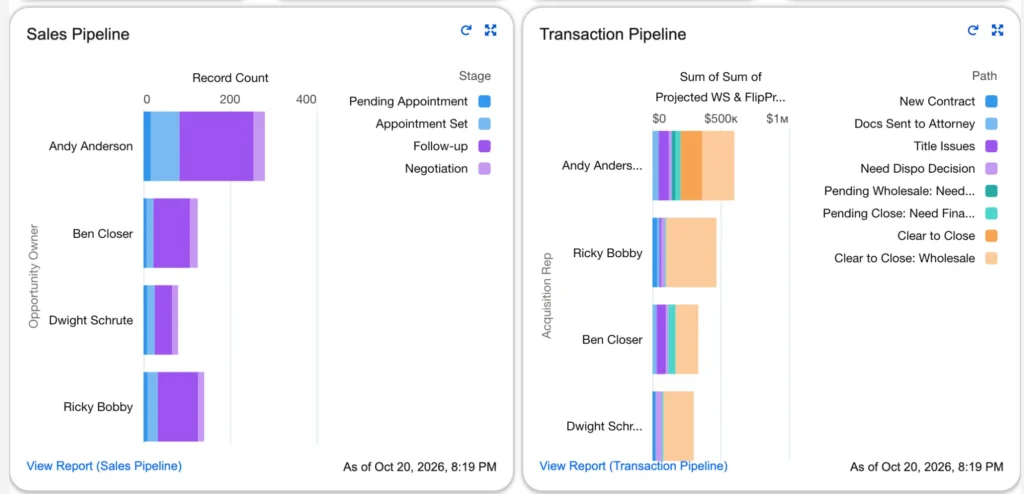
Task: Expand the Sales Pipeline chart to full view
Action: click(x=490, y=30)
